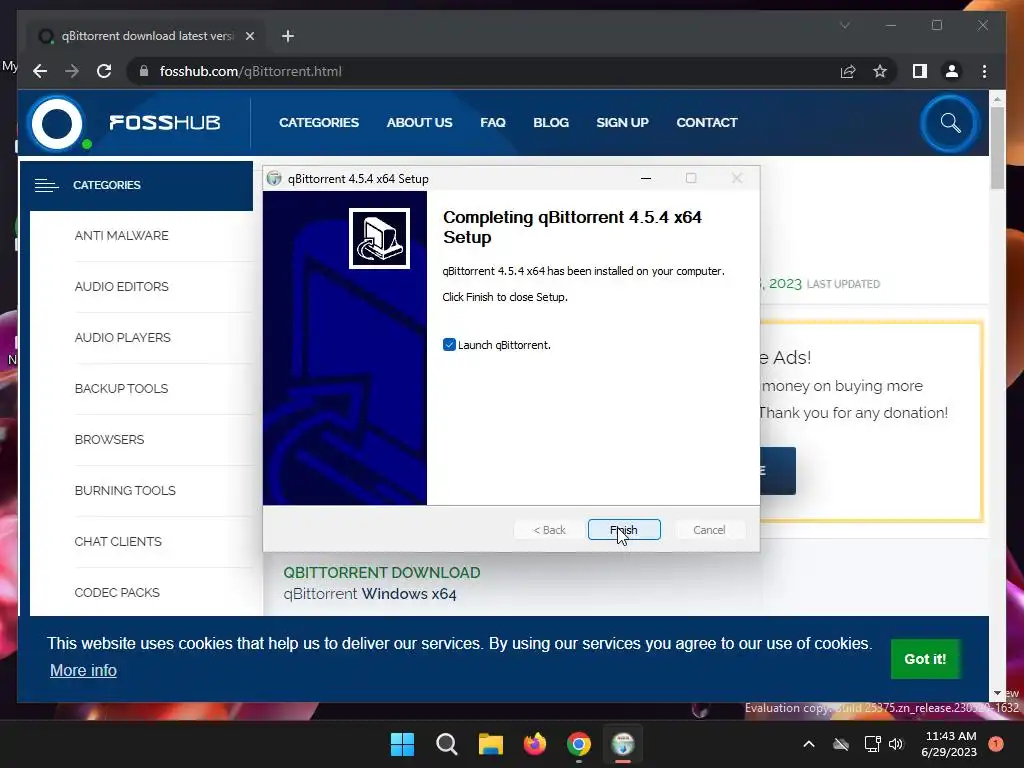This screenshot has height=768, width=1024.
Task: Click Got it! cookie button
Action: [925, 659]
